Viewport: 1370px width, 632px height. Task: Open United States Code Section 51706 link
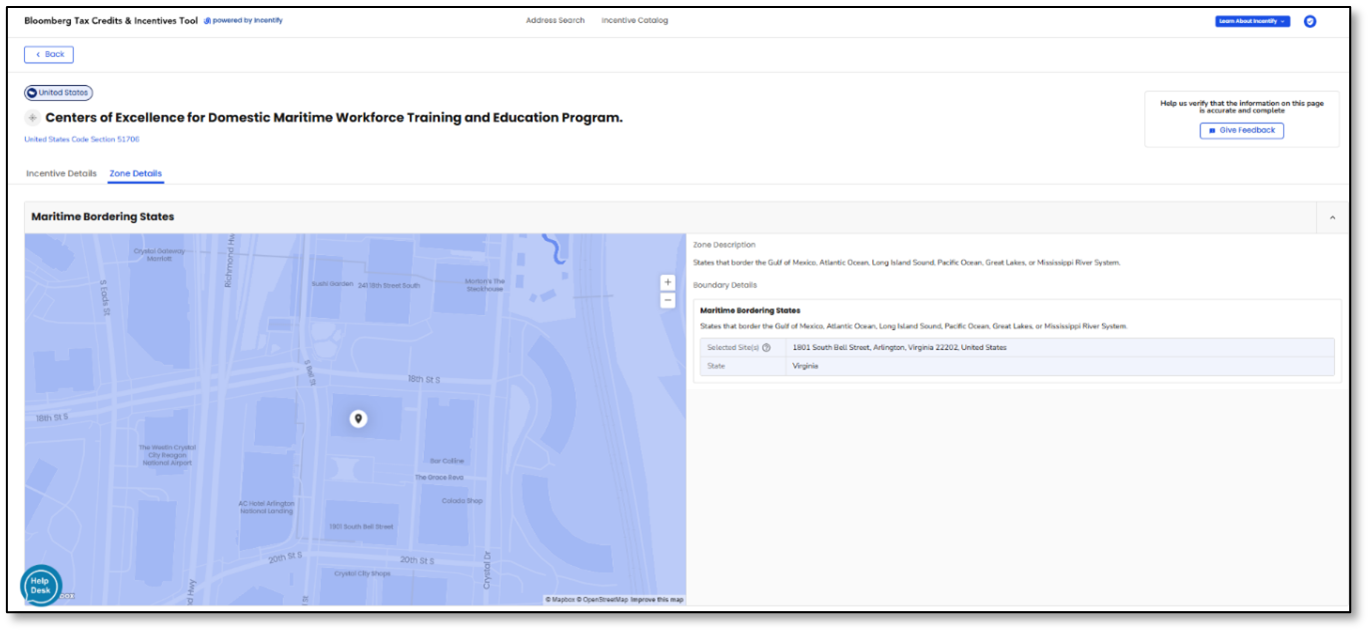(x=68, y=140)
